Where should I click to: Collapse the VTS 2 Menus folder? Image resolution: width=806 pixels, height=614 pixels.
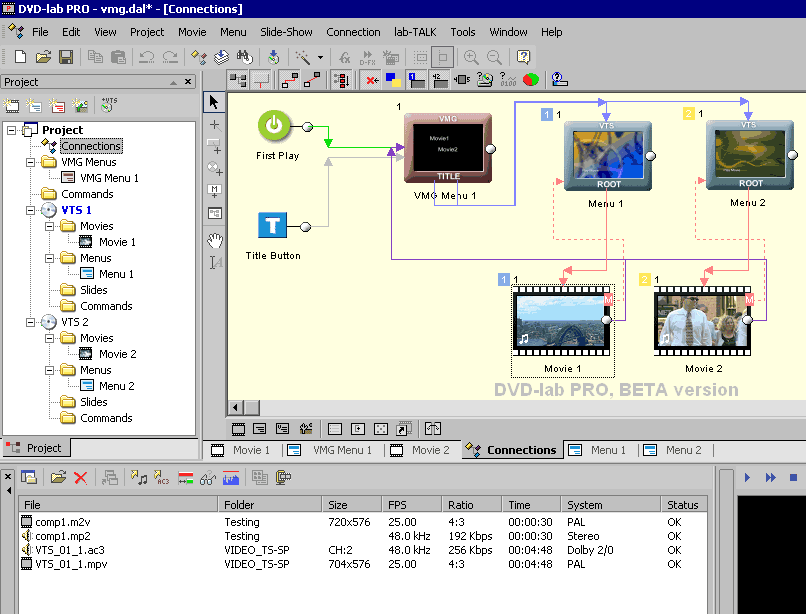click(x=49, y=370)
